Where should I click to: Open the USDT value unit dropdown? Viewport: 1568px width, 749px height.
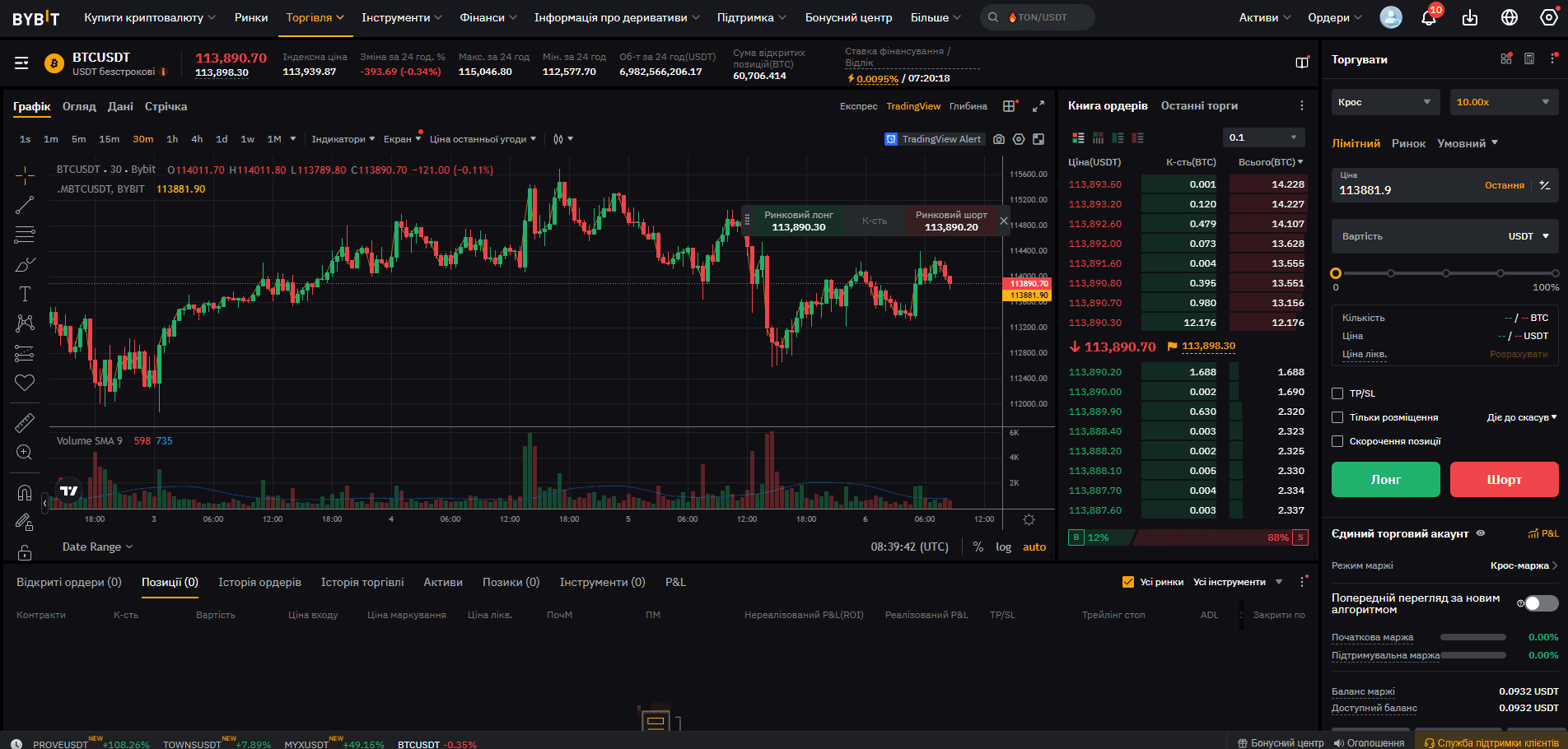[x=1528, y=236]
